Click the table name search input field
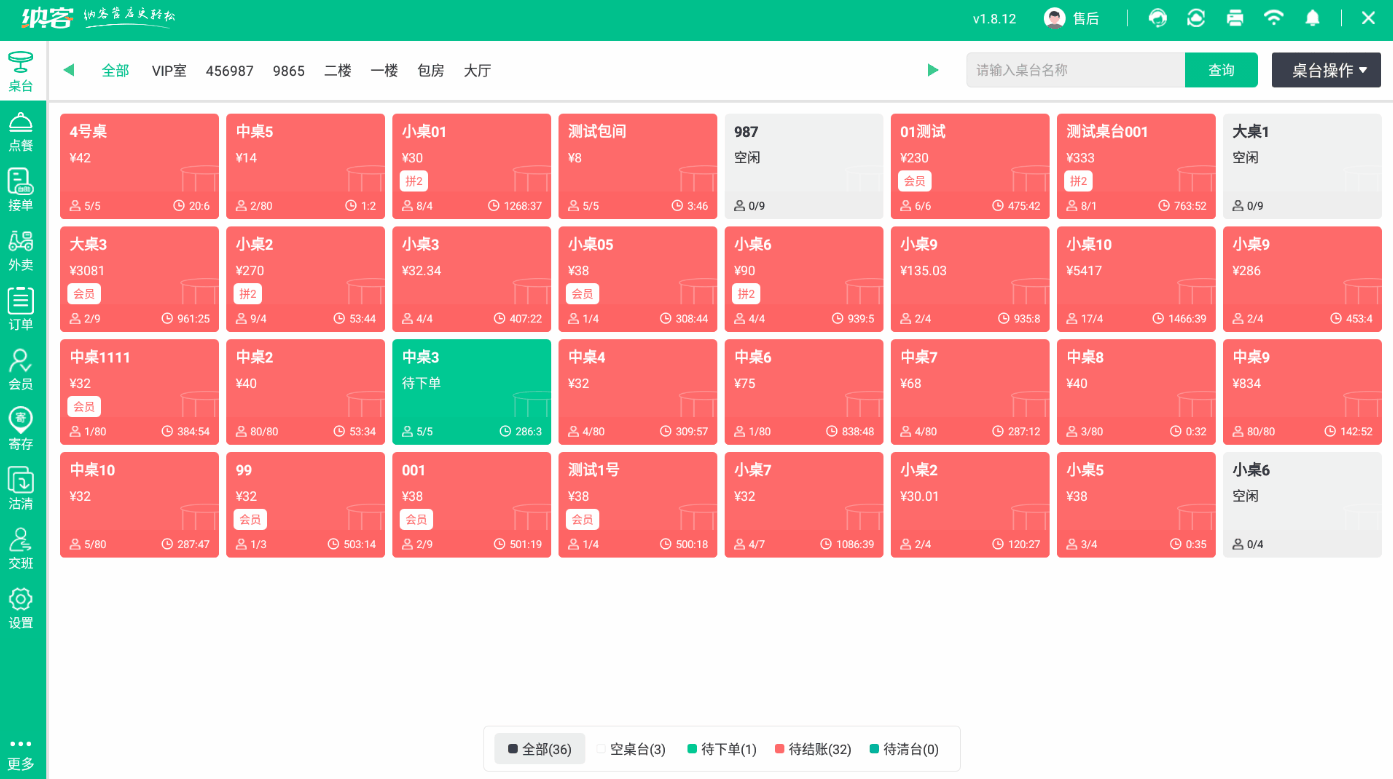The width and height of the screenshot is (1393, 779). click(1075, 70)
